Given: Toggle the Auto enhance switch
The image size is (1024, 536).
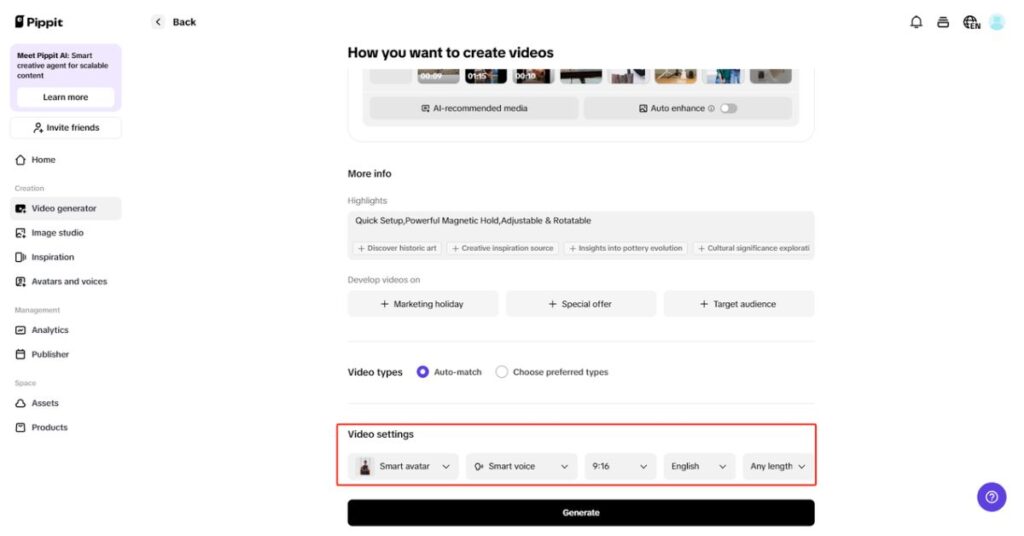Looking at the screenshot, I should point(729,108).
